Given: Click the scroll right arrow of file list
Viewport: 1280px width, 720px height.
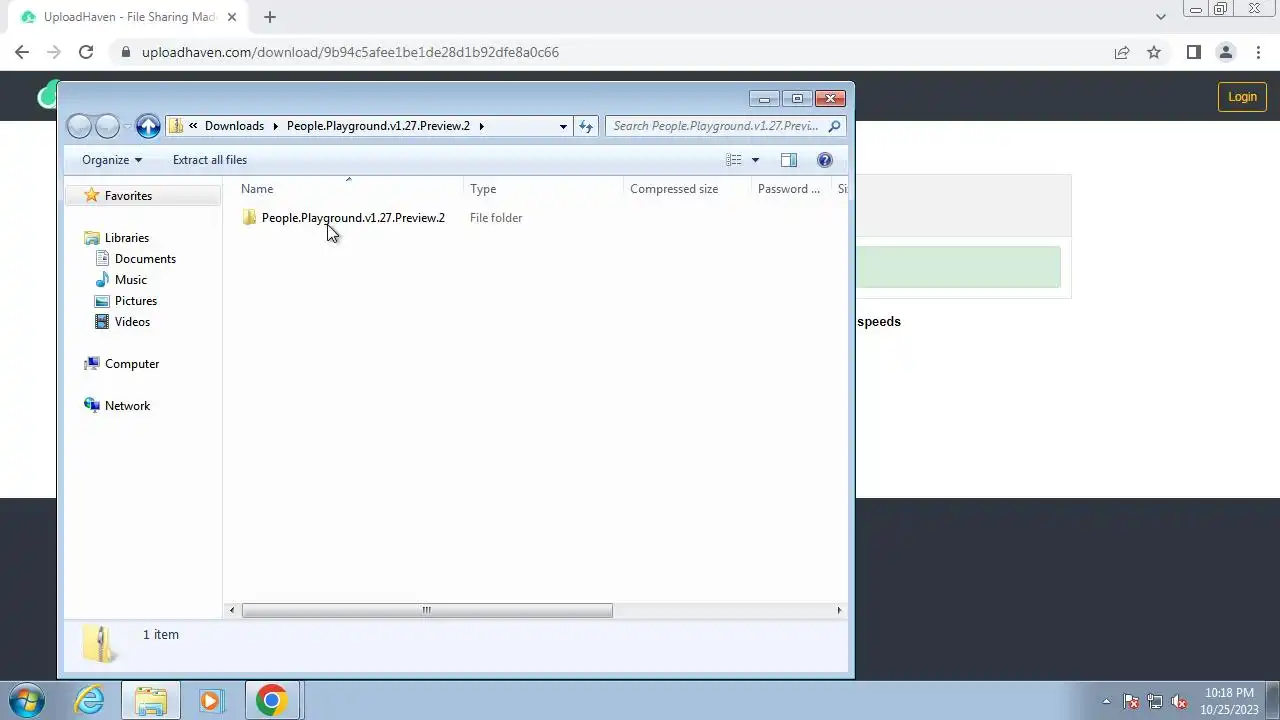Looking at the screenshot, I should coord(839,610).
